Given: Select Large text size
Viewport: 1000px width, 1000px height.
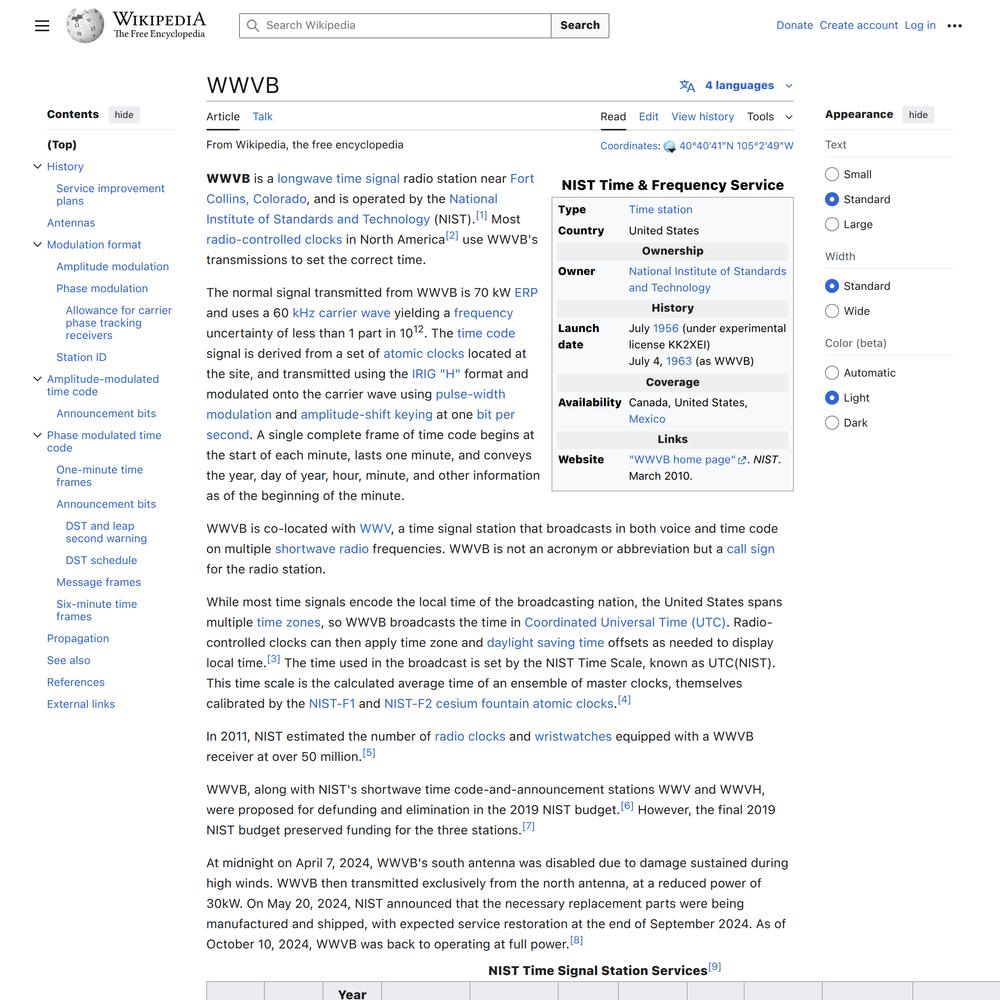Looking at the screenshot, I should 832,224.
